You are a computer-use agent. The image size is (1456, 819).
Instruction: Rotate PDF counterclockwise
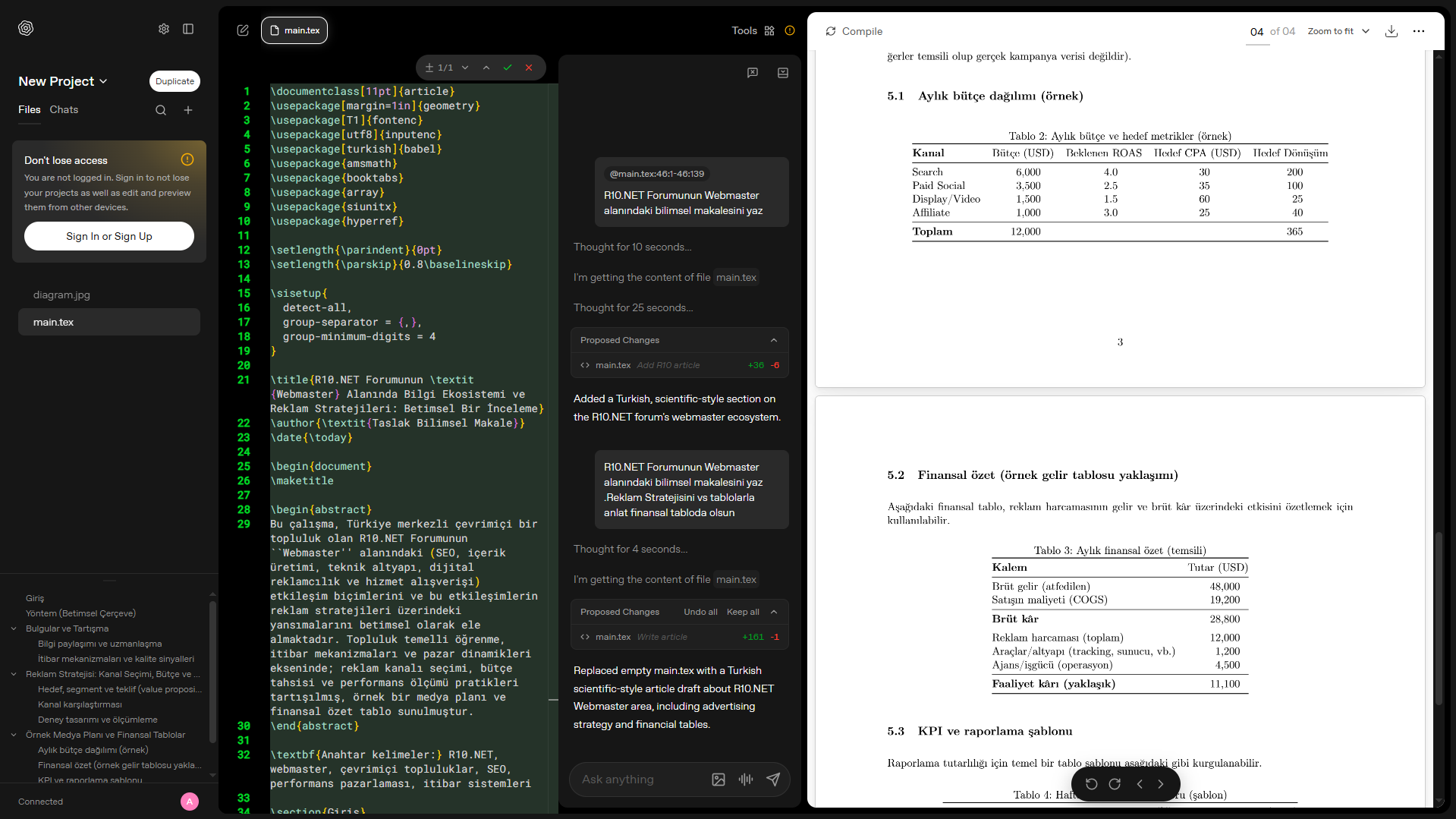point(1092,784)
